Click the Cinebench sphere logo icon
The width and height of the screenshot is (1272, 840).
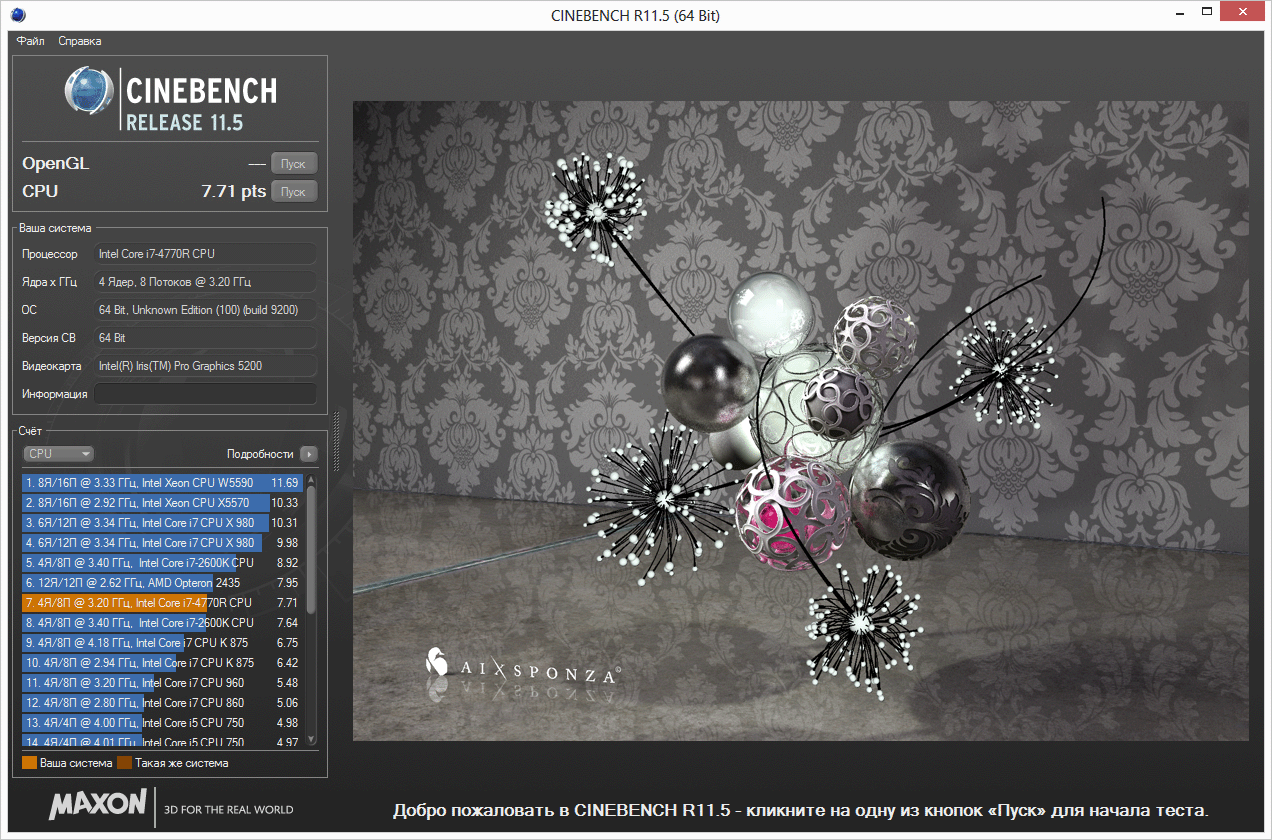[x=88, y=93]
